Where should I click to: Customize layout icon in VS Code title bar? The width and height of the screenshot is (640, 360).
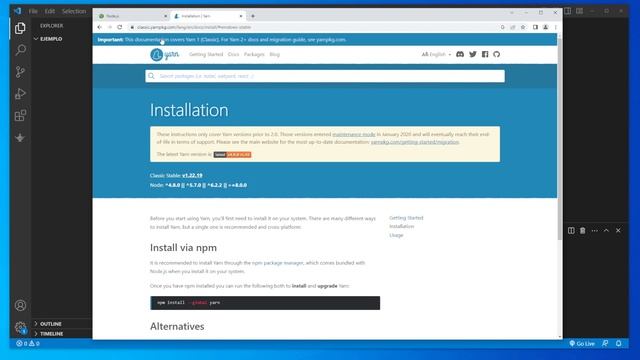click(580, 11)
